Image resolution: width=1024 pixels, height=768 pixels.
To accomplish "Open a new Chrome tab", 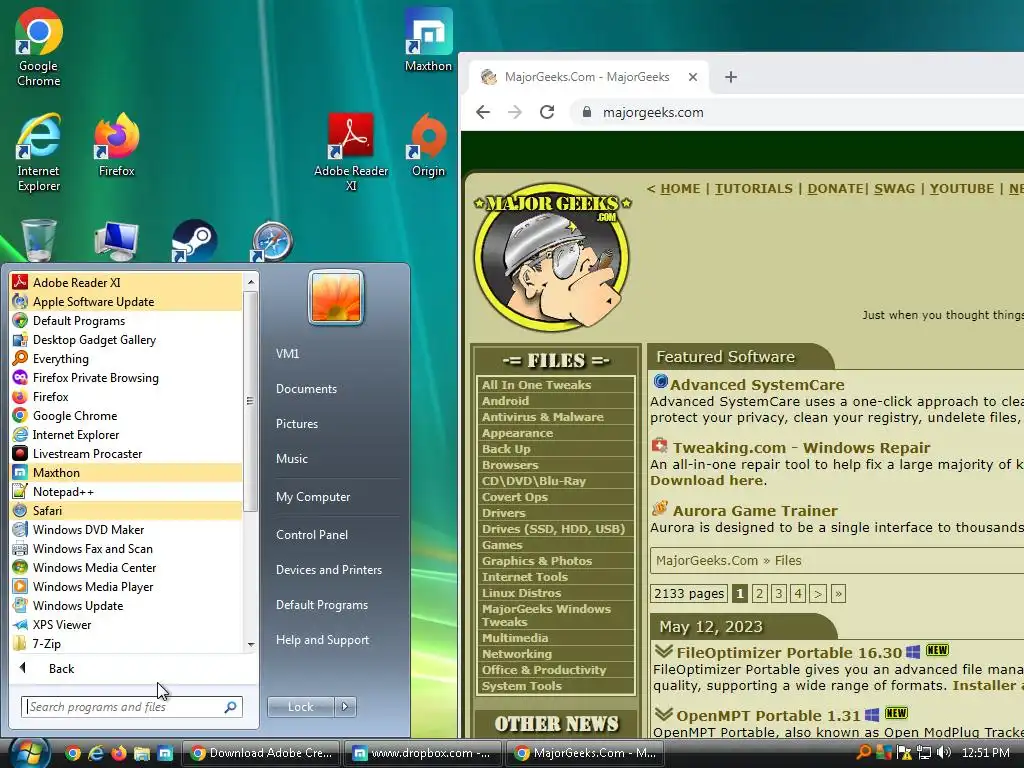I will click(731, 77).
